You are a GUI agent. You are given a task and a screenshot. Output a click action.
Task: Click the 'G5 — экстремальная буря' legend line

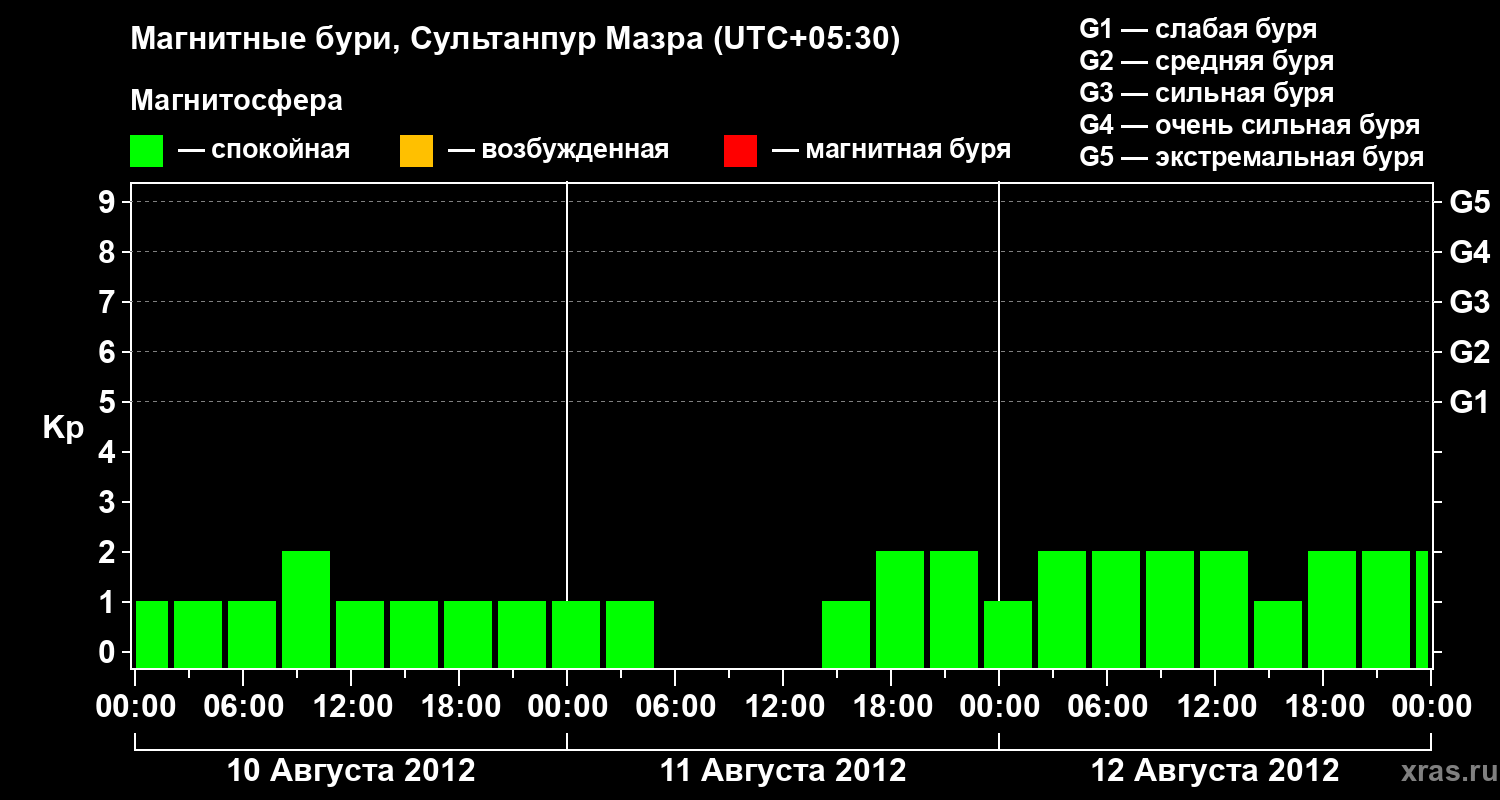[x=1251, y=157]
